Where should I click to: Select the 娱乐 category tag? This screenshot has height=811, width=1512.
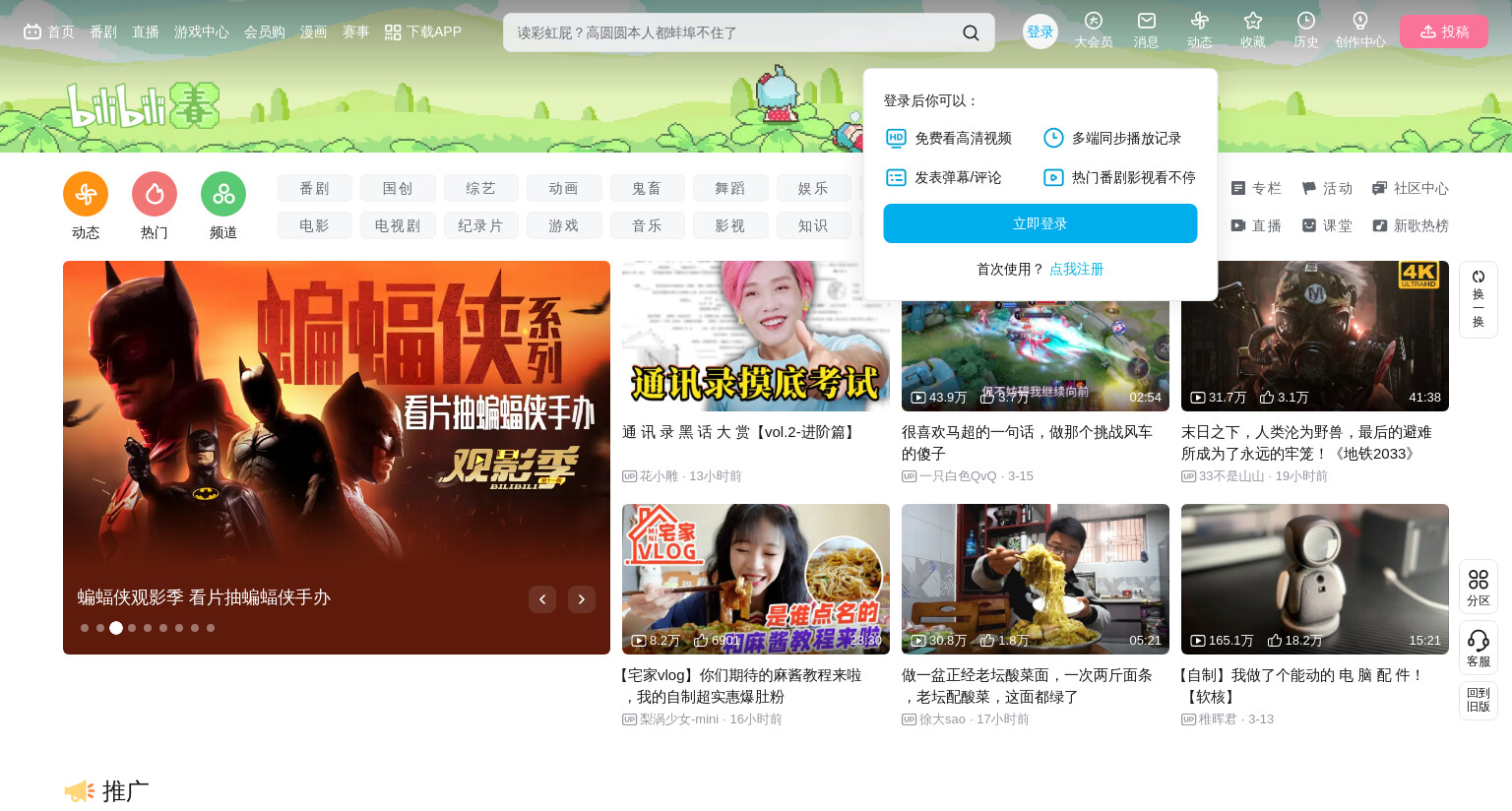click(814, 188)
